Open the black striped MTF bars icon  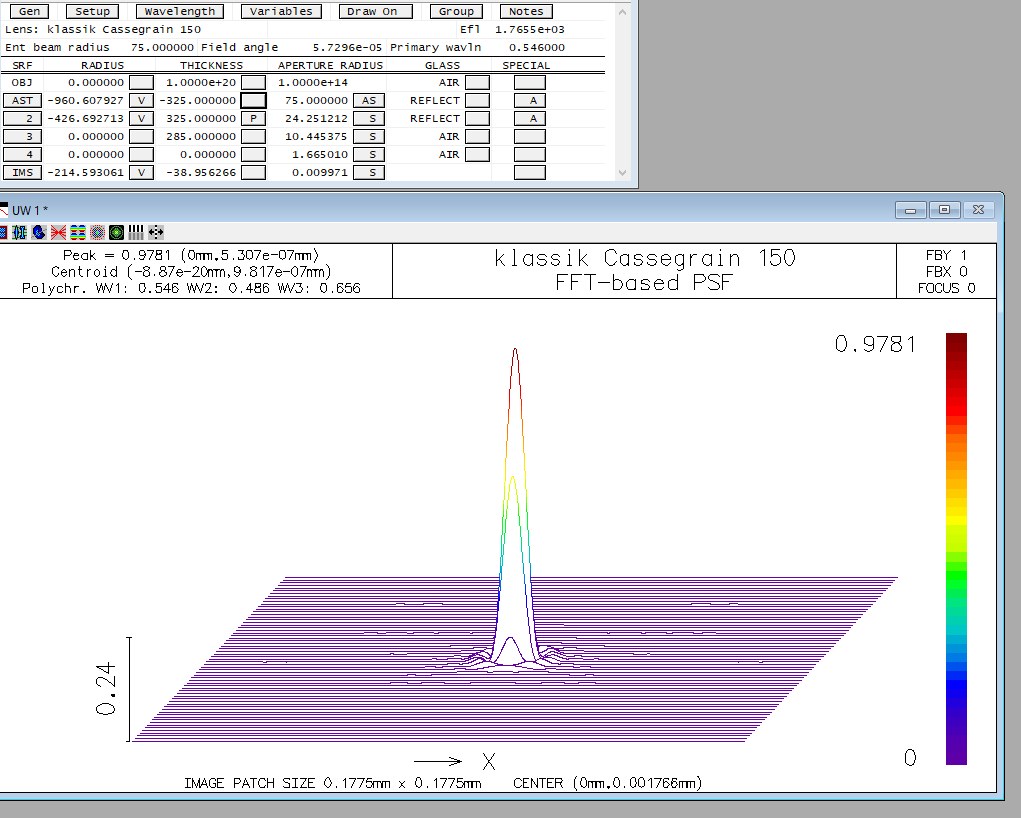(x=136, y=232)
